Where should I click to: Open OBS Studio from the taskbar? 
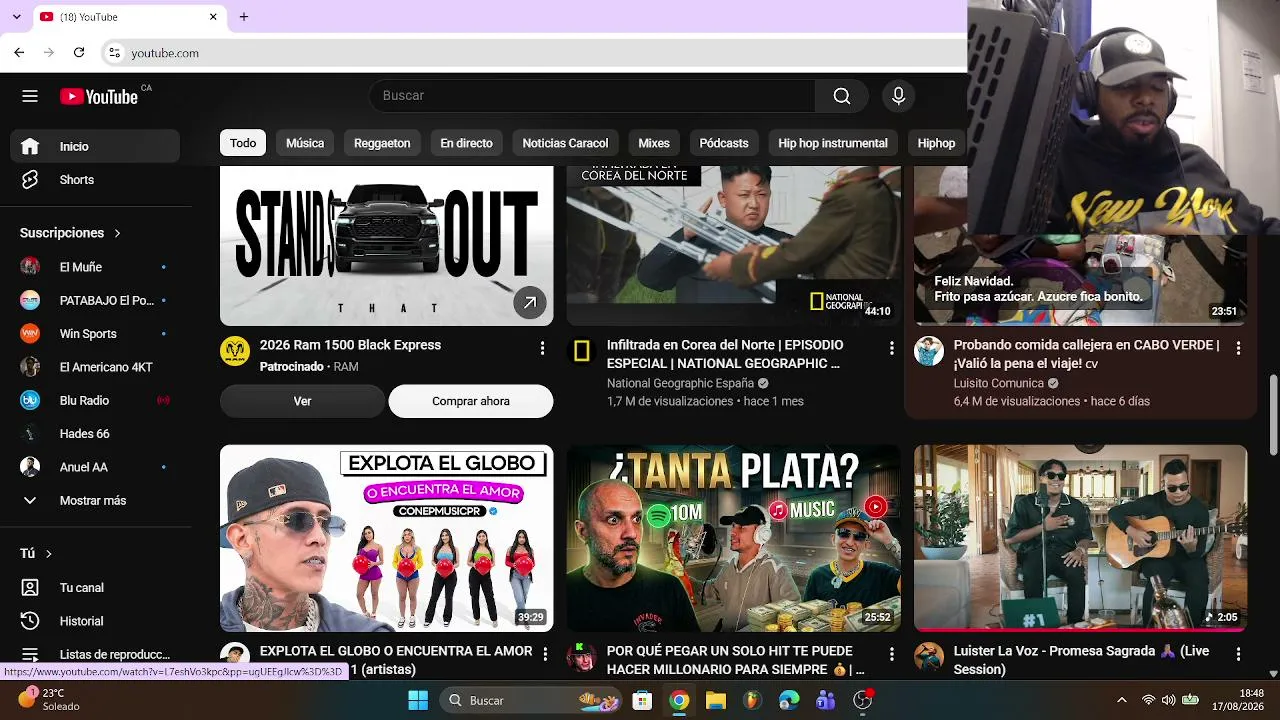[x=863, y=700]
